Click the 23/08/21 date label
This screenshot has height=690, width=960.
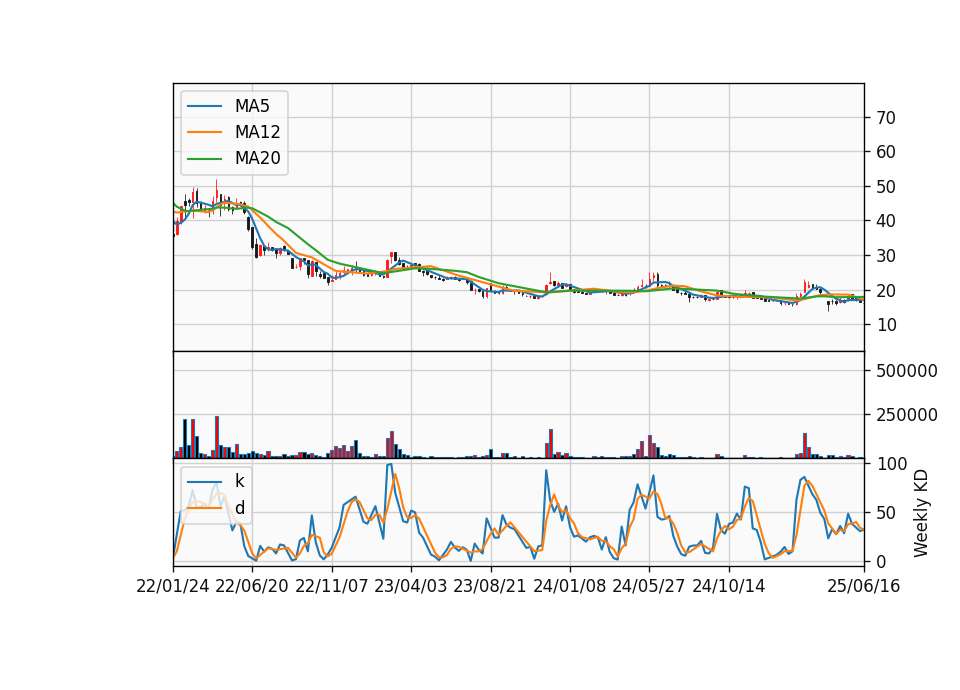click(x=490, y=586)
